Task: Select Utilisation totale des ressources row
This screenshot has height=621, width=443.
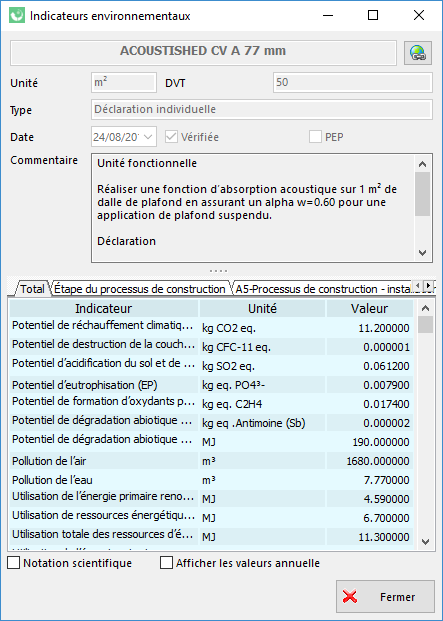Action: point(211,536)
